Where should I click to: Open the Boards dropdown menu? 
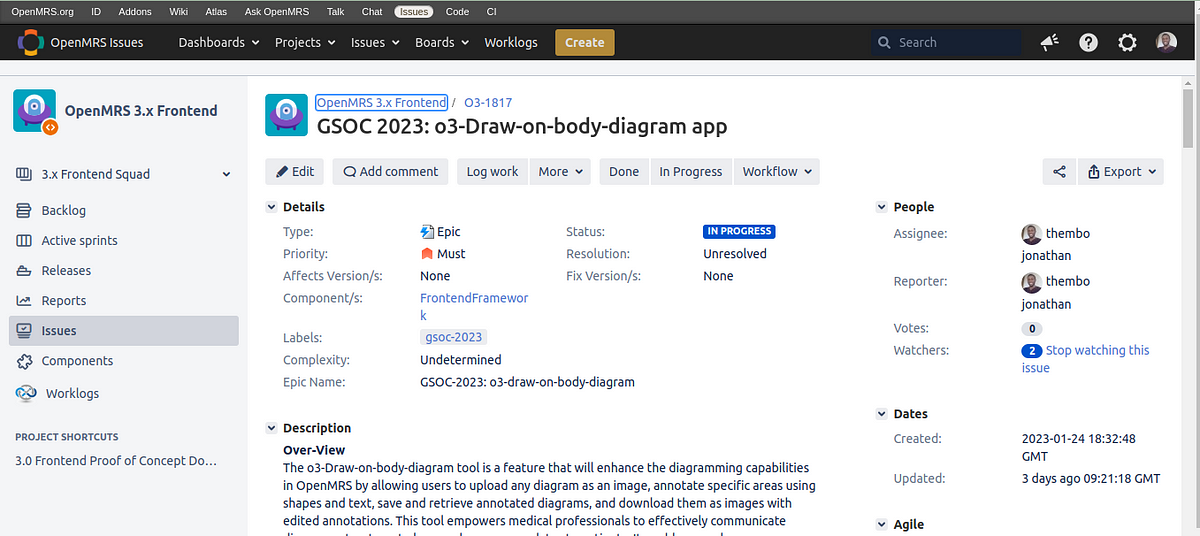[442, 42]
